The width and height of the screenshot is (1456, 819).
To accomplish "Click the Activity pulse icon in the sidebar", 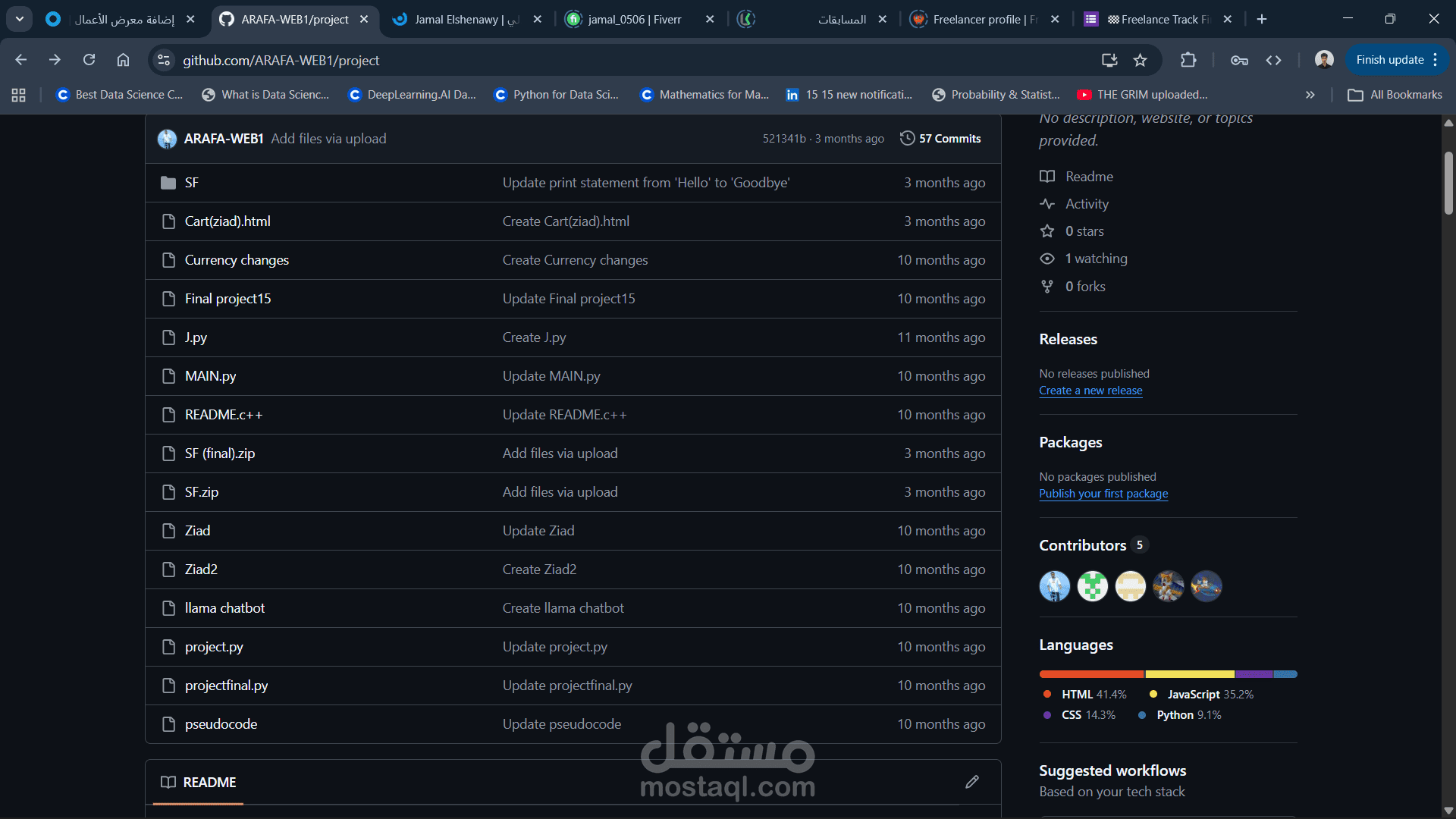I will (x=1047, y=203).
